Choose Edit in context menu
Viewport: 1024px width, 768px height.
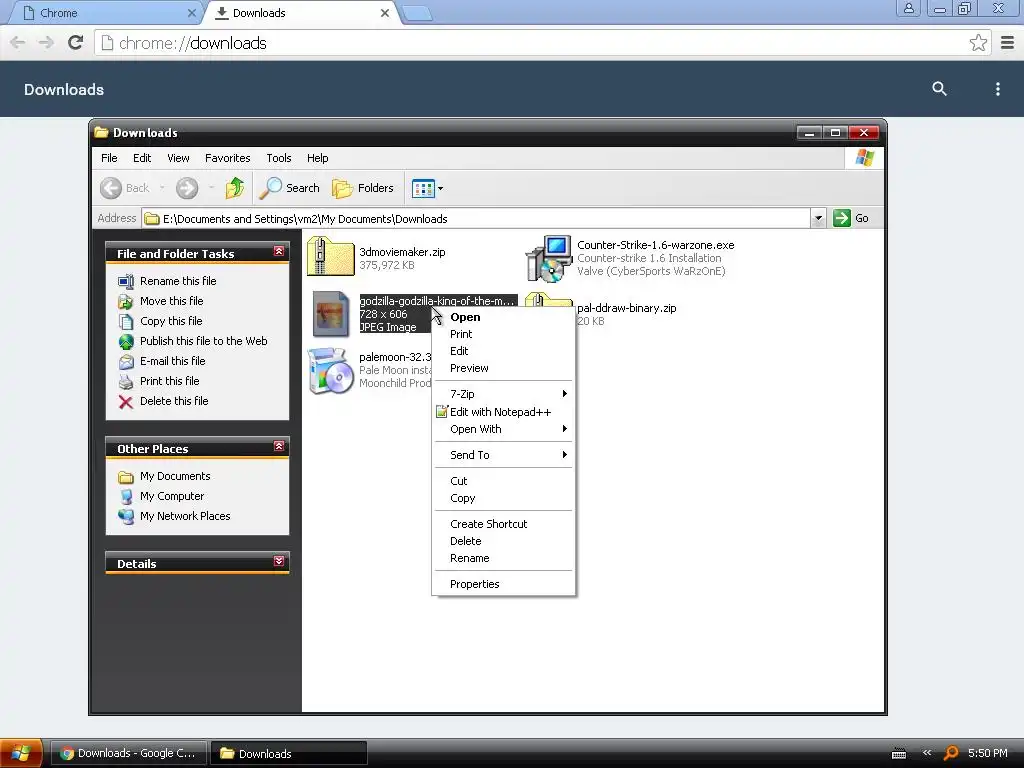click(504, 351)
